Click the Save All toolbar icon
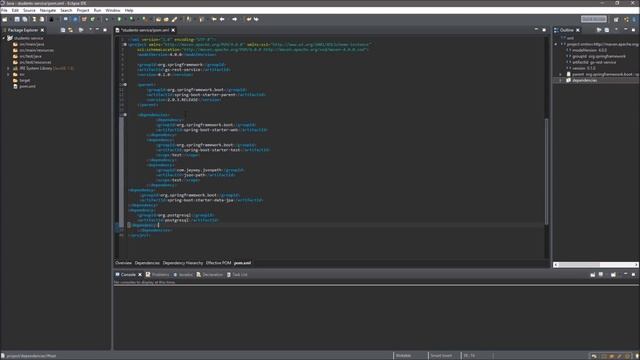 pos(25,19)
